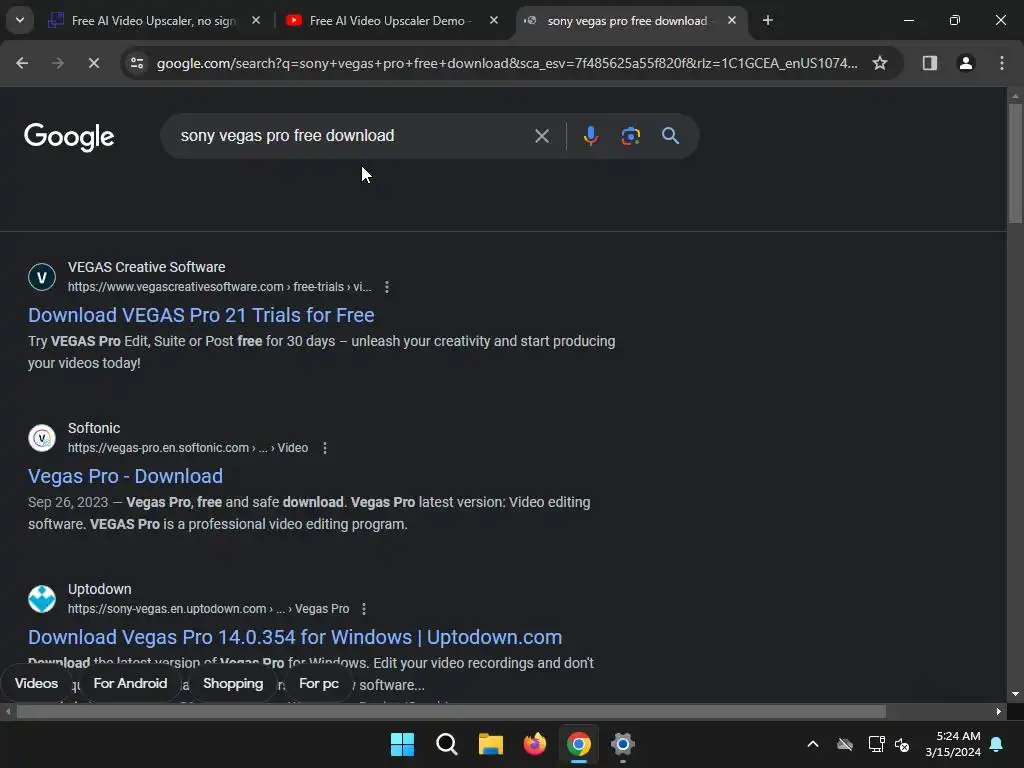Viewport: 1024px width, 768px height.
Task: Click the browser forward arrow
Action: pos(58,63)
